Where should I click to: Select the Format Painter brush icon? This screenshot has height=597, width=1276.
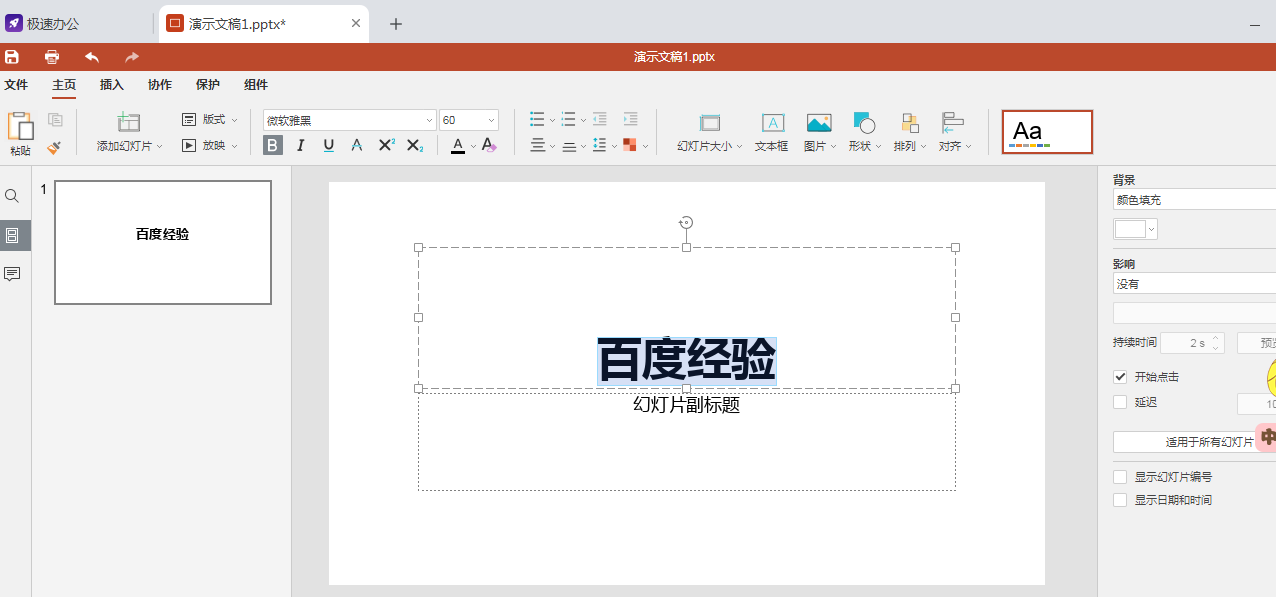pos(55,146)
